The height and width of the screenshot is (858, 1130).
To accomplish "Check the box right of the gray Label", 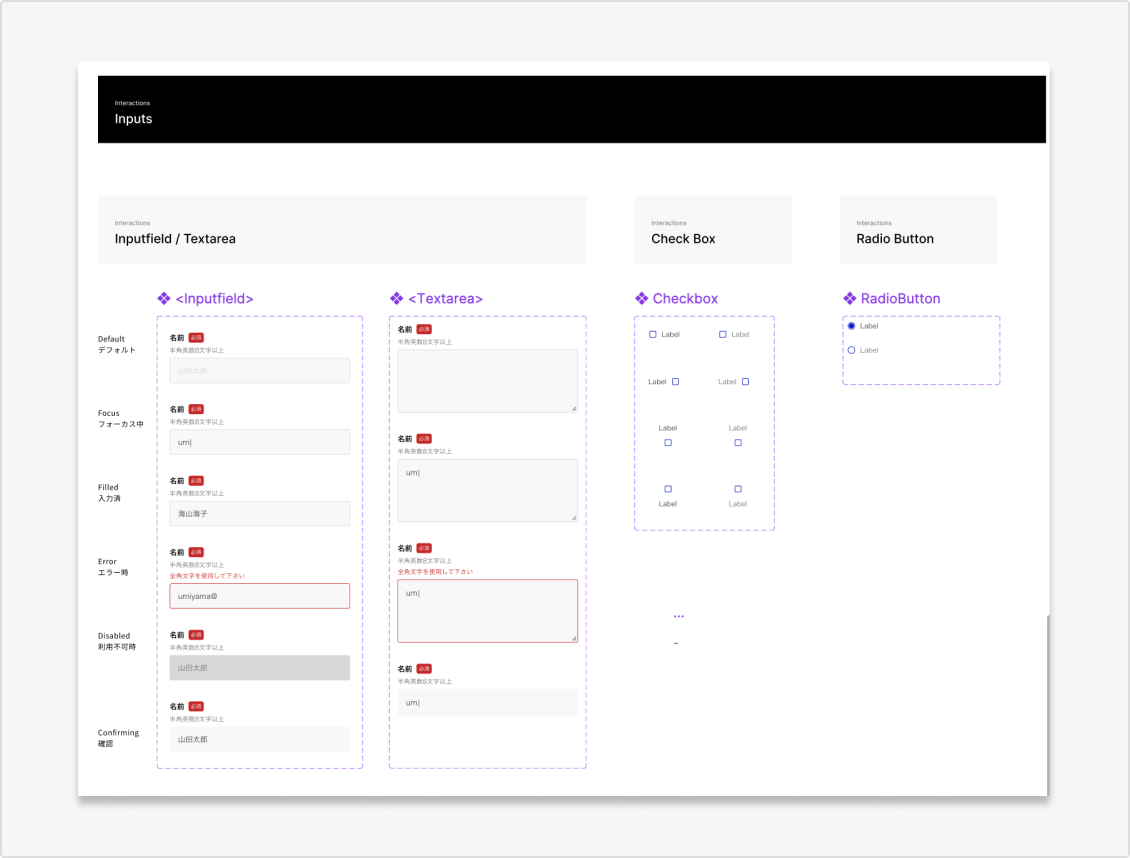I will (x=745, y=382).
